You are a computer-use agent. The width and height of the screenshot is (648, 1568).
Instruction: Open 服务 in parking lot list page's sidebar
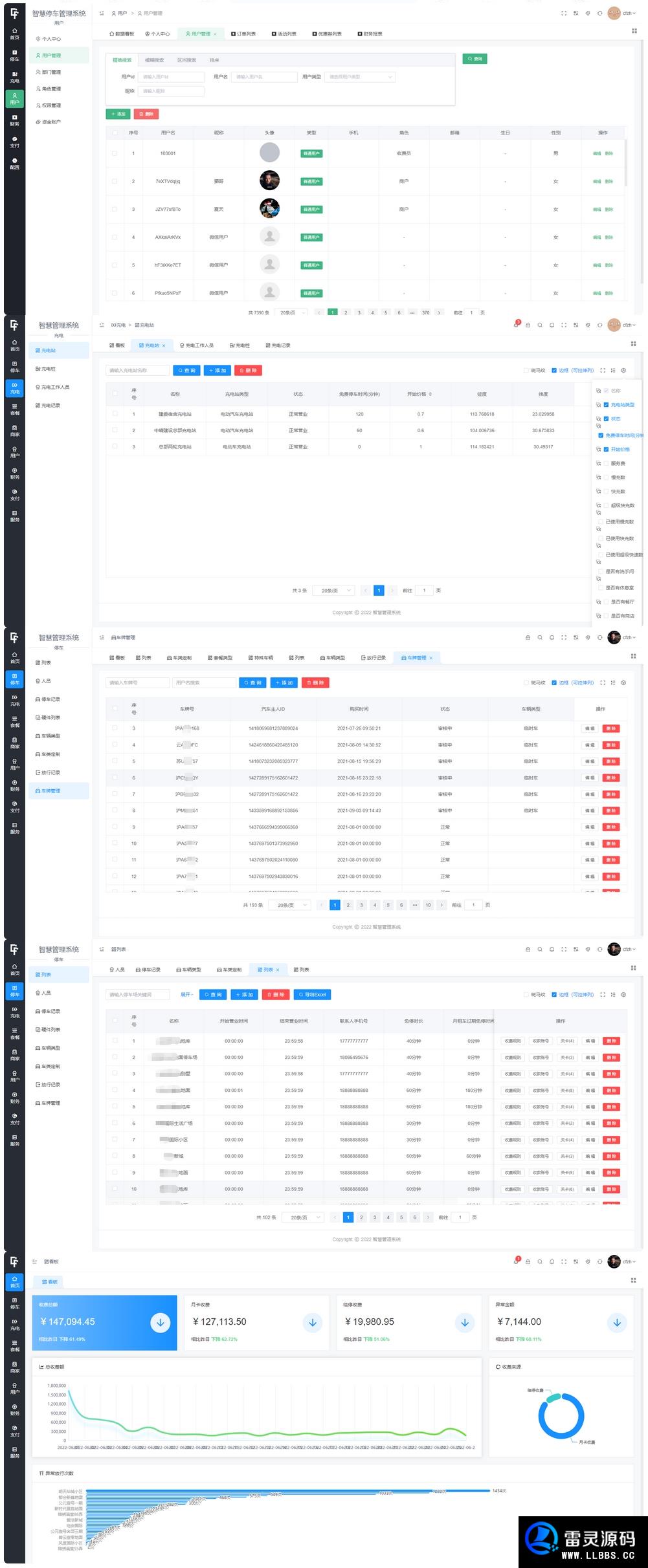tap(15, 1140)
